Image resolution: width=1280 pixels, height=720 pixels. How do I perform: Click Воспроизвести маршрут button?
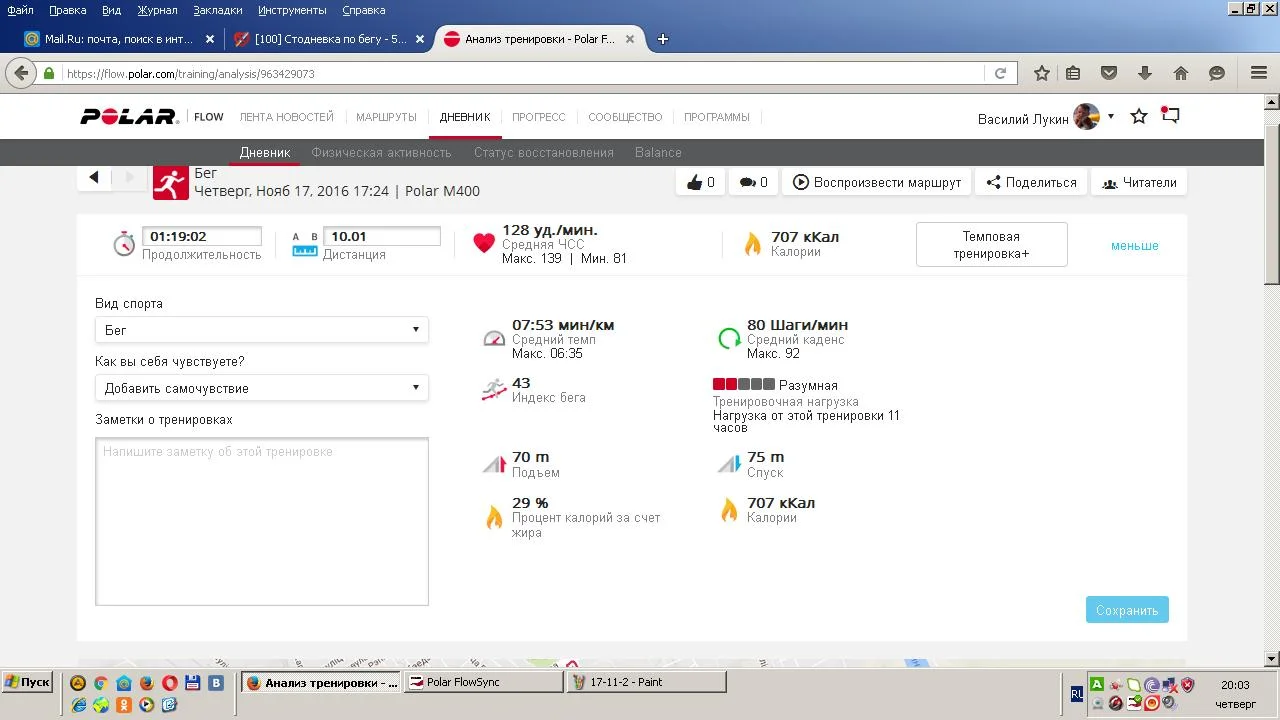coord(877,182)
